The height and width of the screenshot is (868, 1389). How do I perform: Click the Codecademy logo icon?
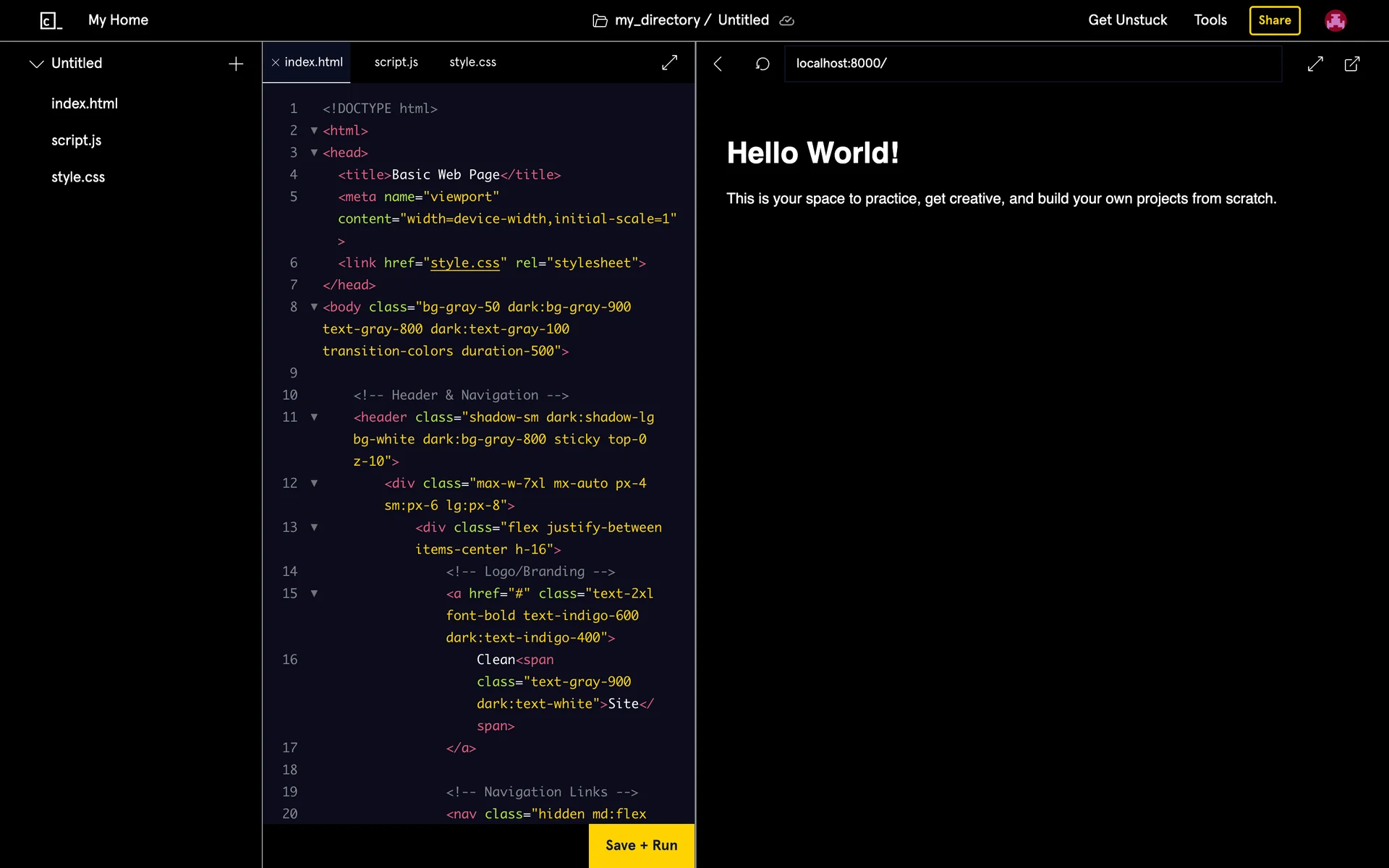pyautogui.click(x=51, y=20)
